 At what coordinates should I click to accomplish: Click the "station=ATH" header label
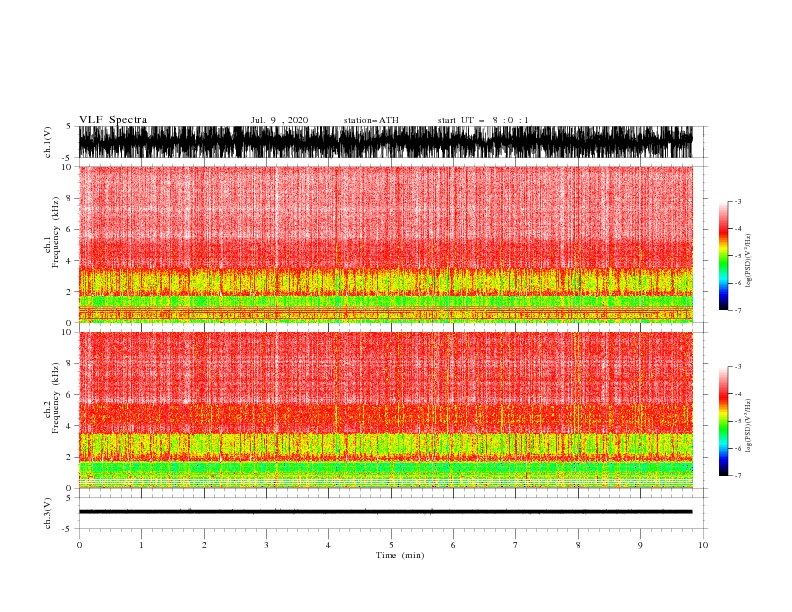point(371,120)
